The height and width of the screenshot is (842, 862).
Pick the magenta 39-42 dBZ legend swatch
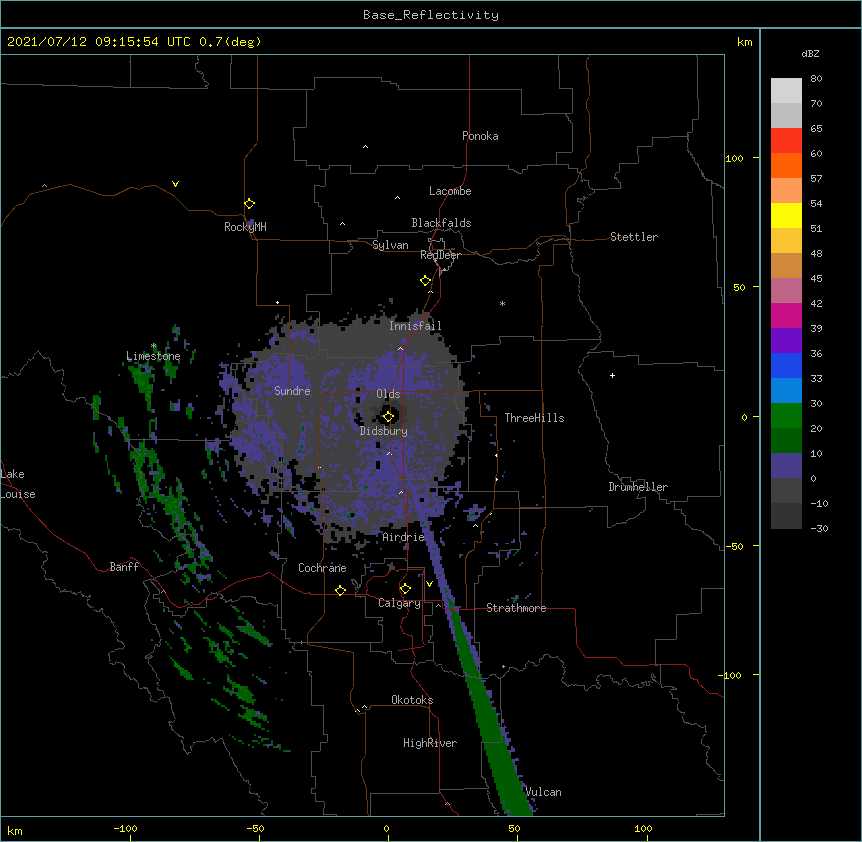pos(786,315)
